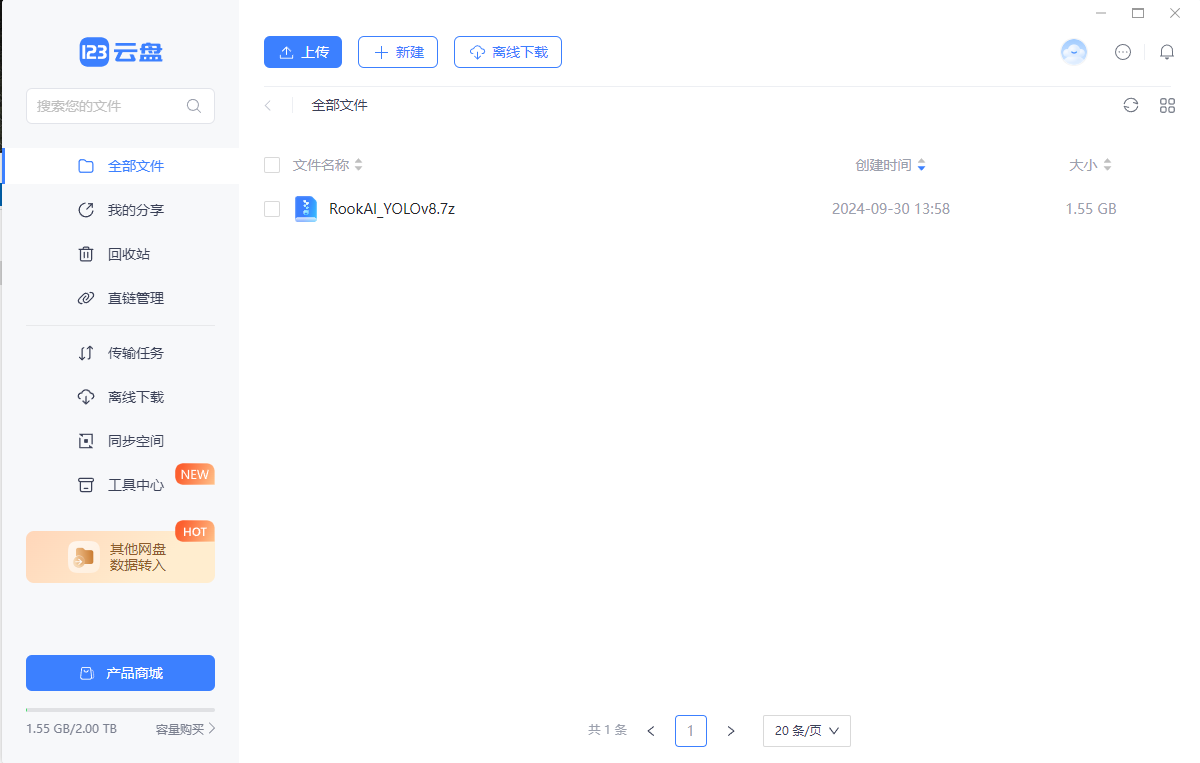Click the 1.55 GB/2.00 TB text
Screen dimensions: 1200x763
(x=72, y=729)
